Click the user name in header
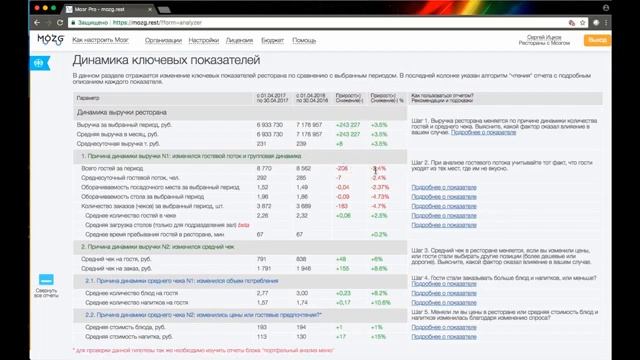Viewport: 640px width, 360px height. coord(544,37)
